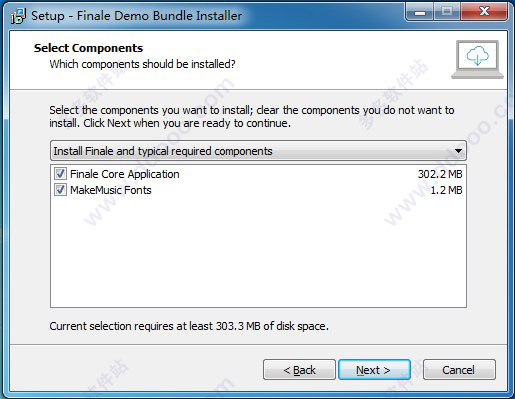Click the 302.2 MB size label
The image size is (515, 399).
tap(440, 174)
